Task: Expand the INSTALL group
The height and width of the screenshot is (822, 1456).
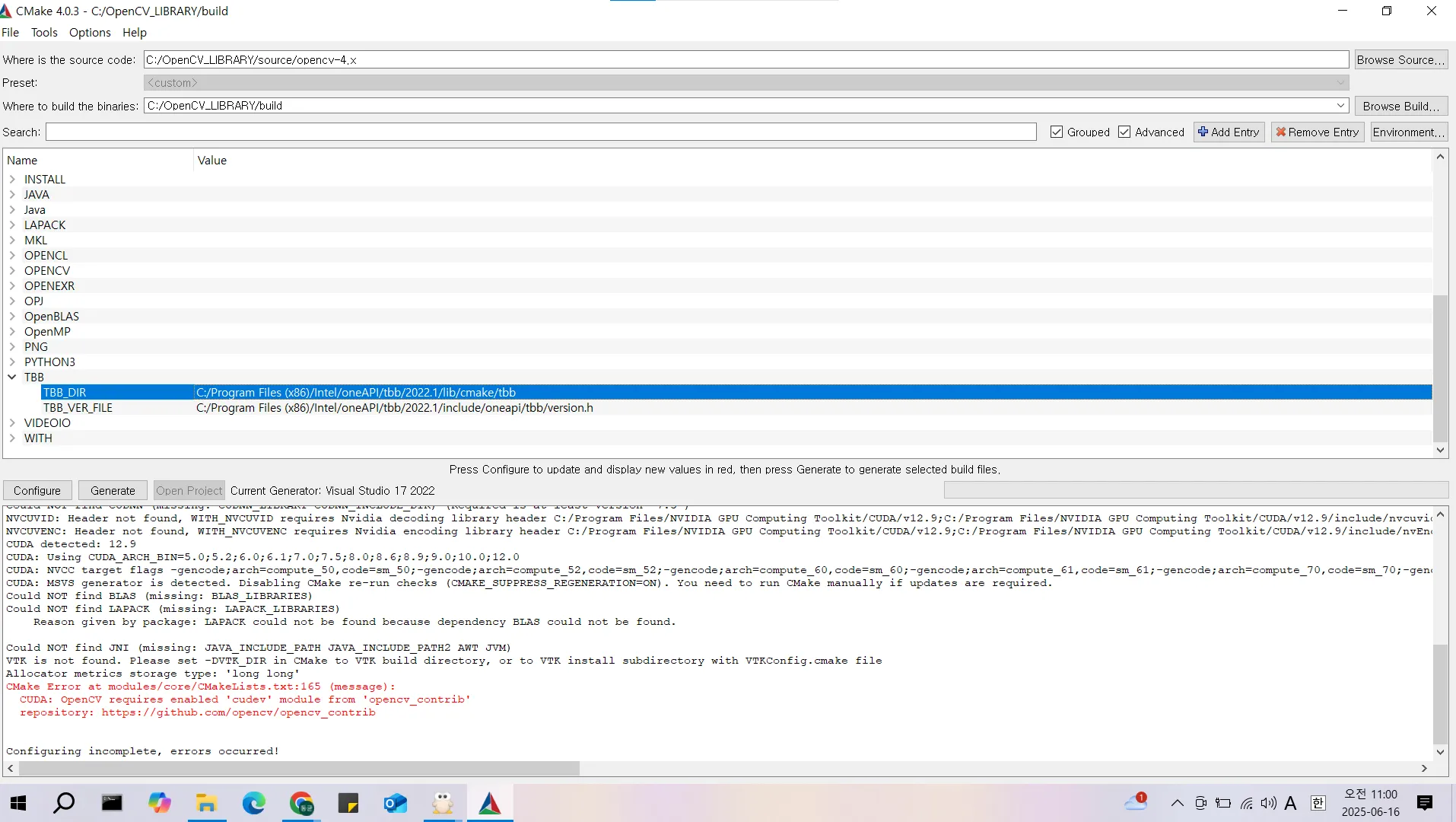Action: pyautogui.click(x=12, y=179)
